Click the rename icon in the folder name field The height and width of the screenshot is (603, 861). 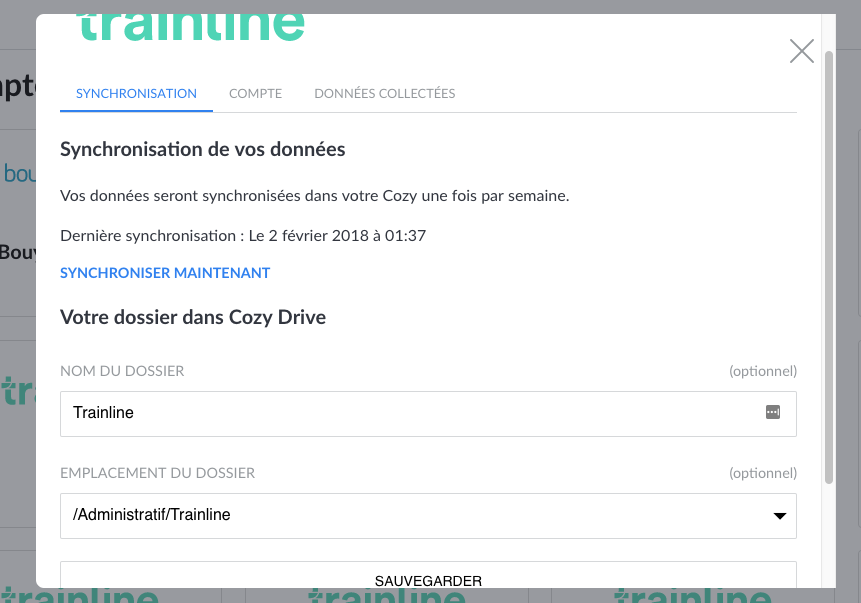[x=772, y=412]
